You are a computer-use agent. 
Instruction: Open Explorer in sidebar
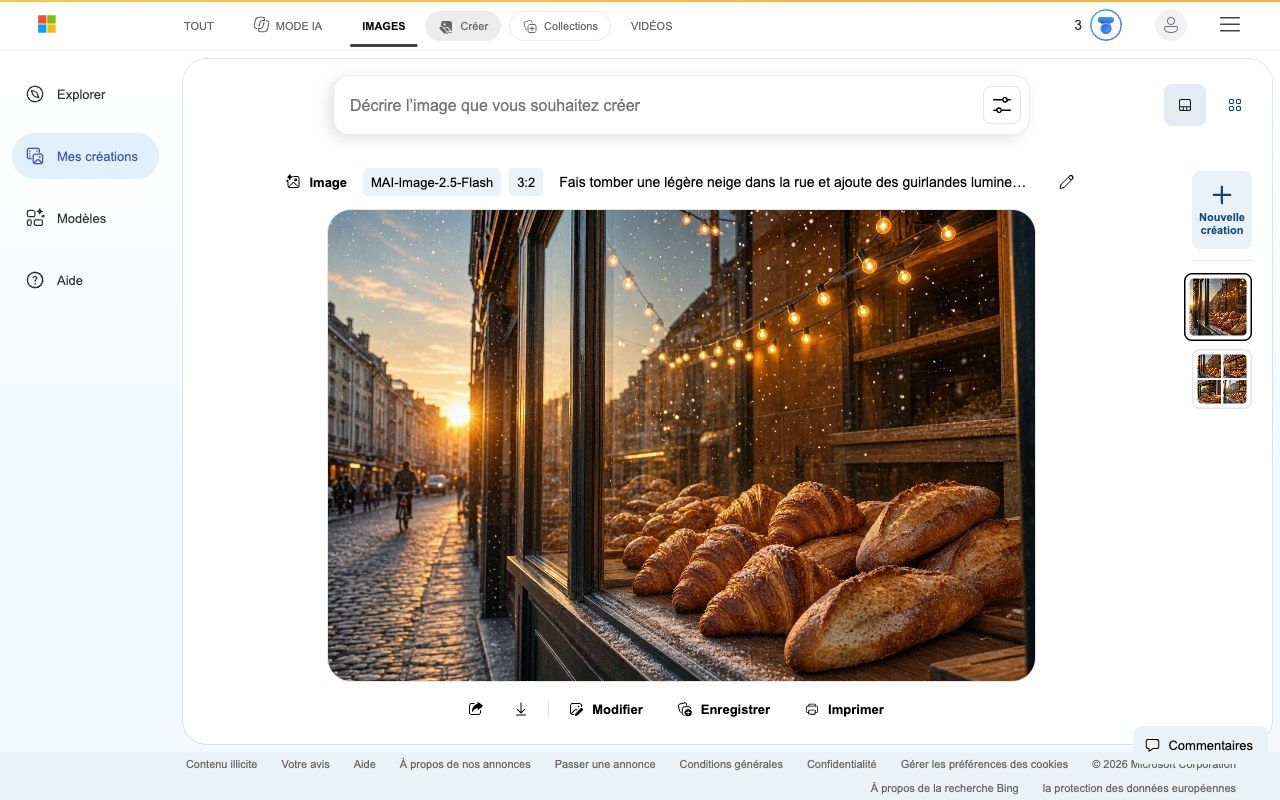85,94
